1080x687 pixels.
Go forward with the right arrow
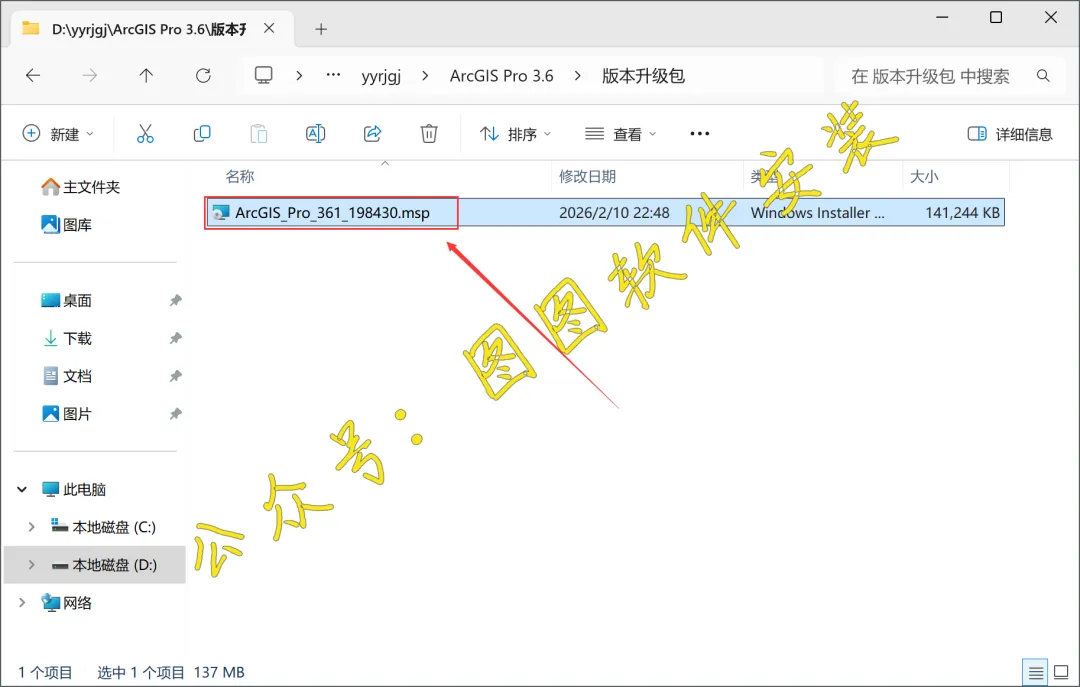click(x=90, y=76)
